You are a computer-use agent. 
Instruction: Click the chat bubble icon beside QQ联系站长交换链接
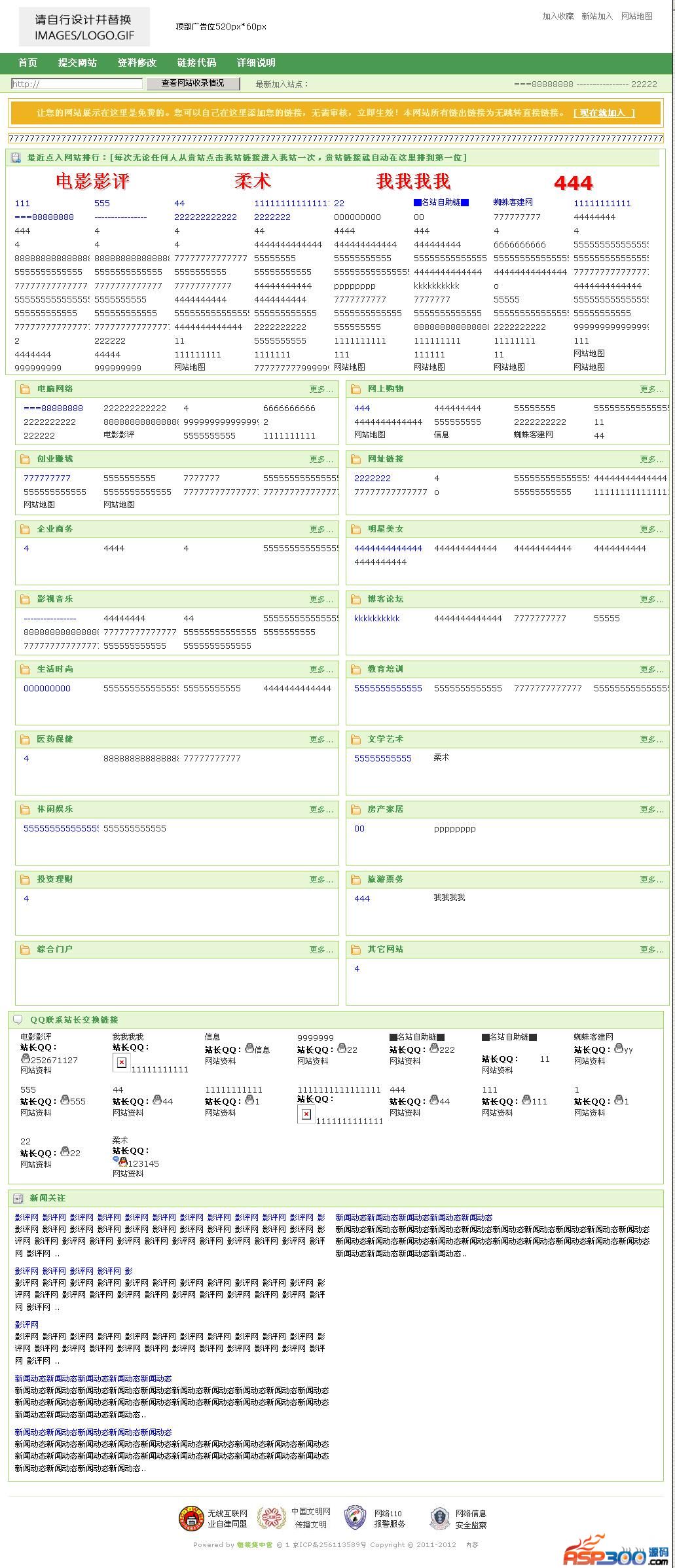(18, 1020)
